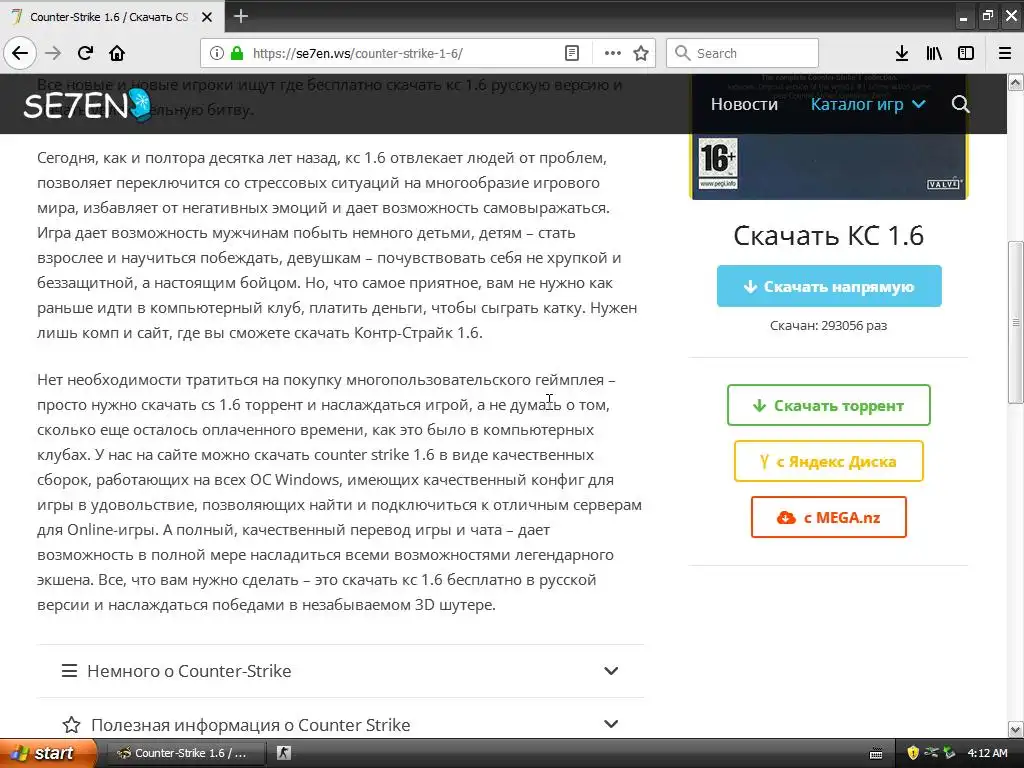Expand Немного о Counter-Strike section
Viewport: 1024px width, 768px height.
340,671
